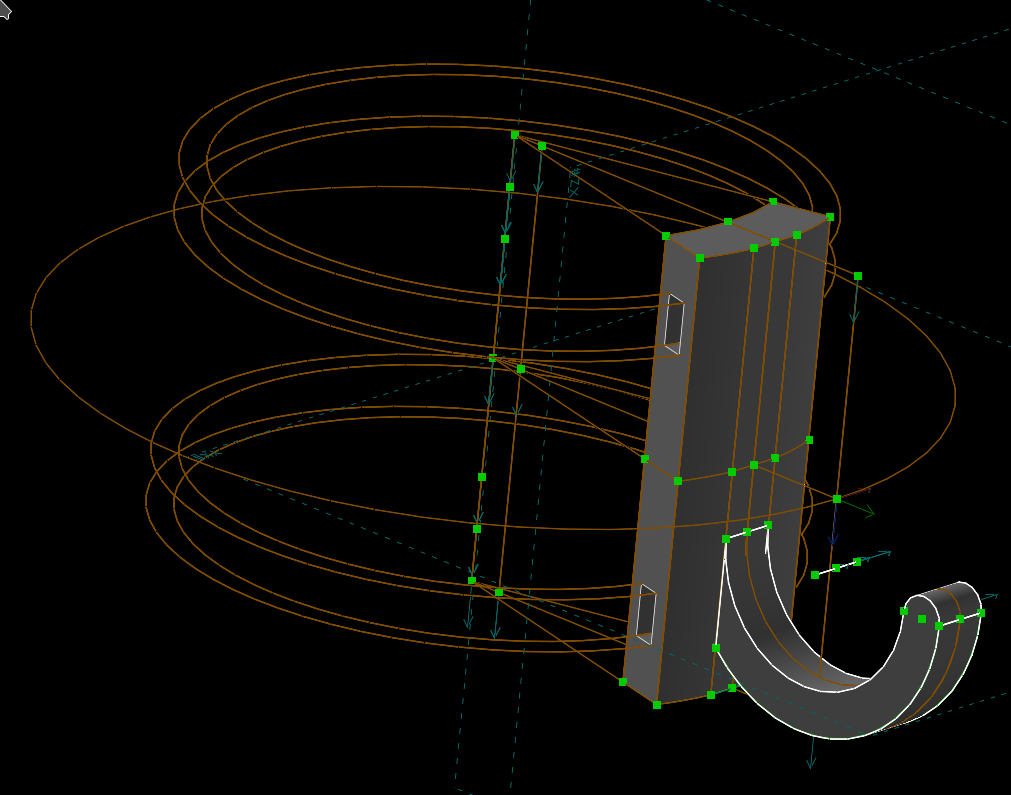Select the green point at the red-green axis origin
Viewport: 1011px width, 795px height.
[x=837, y=499]
